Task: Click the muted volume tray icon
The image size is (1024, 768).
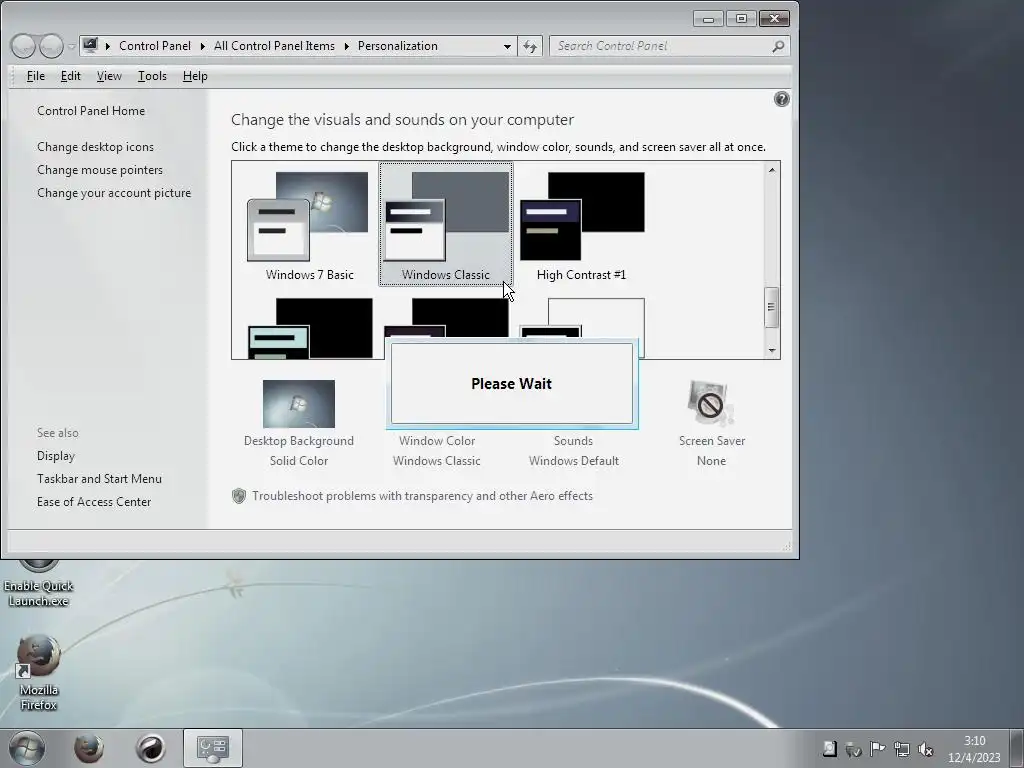Action: tap(925, 749)
